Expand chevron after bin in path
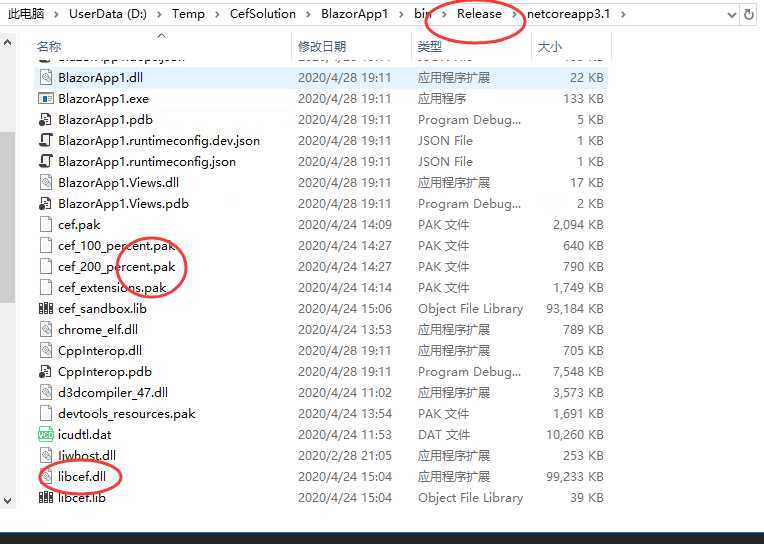 (444, 14)
